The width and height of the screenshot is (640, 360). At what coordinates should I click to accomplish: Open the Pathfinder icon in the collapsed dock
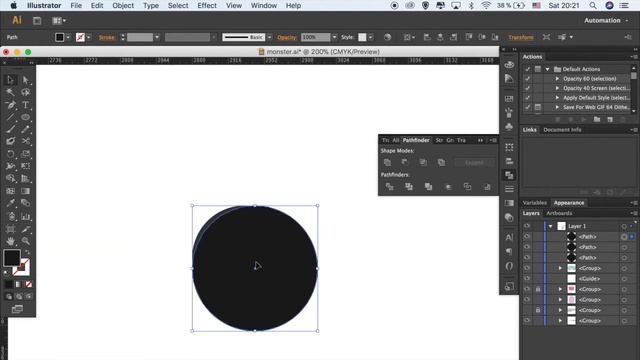pyautogui.click(x=509, y=175)
